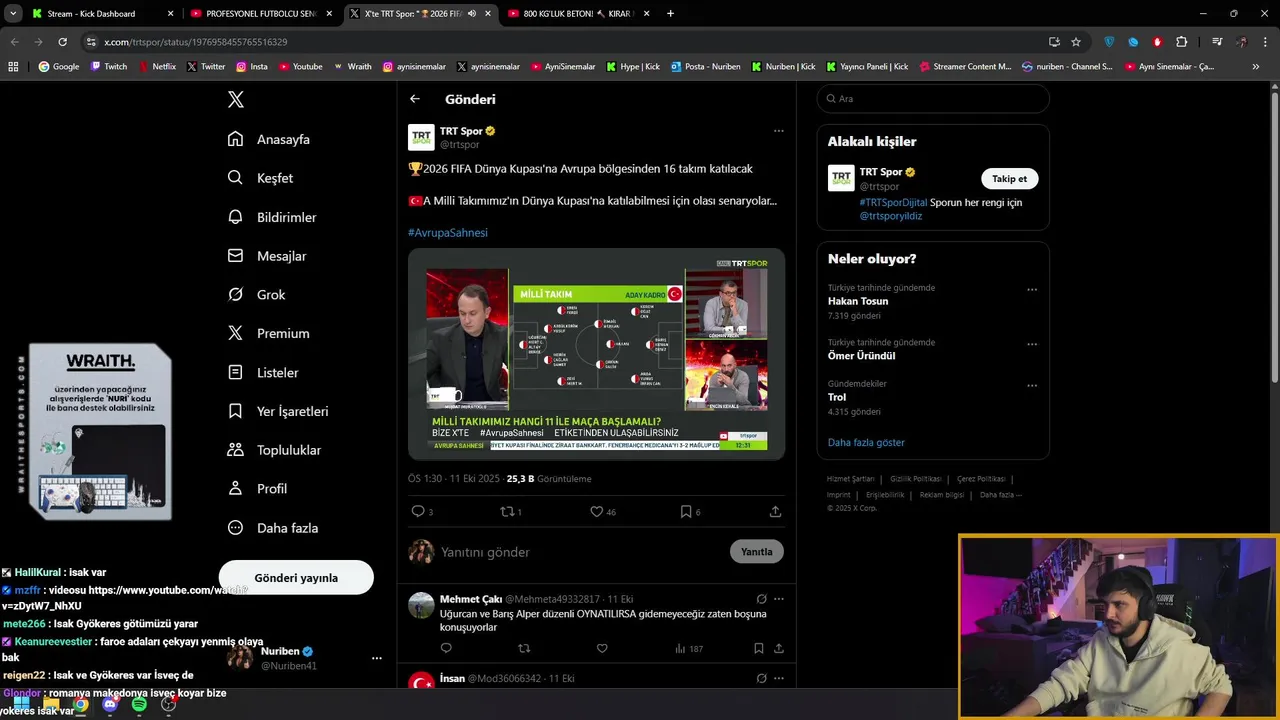1280x720 pixels.
Task: Click the Ara search field
Action: pyautogui.click(x=933, y=99)
